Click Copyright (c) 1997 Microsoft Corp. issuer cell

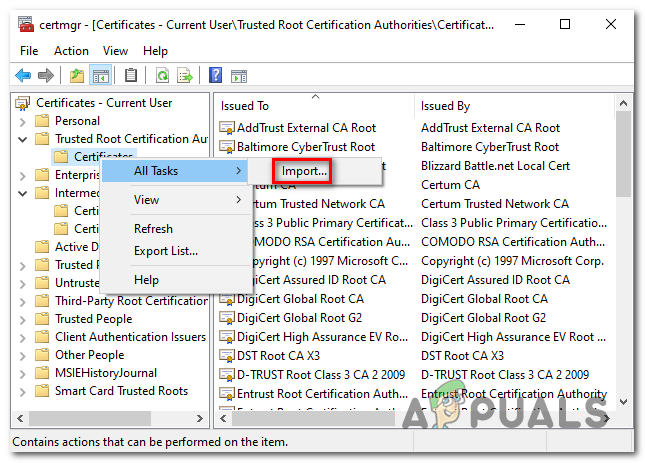512,261
